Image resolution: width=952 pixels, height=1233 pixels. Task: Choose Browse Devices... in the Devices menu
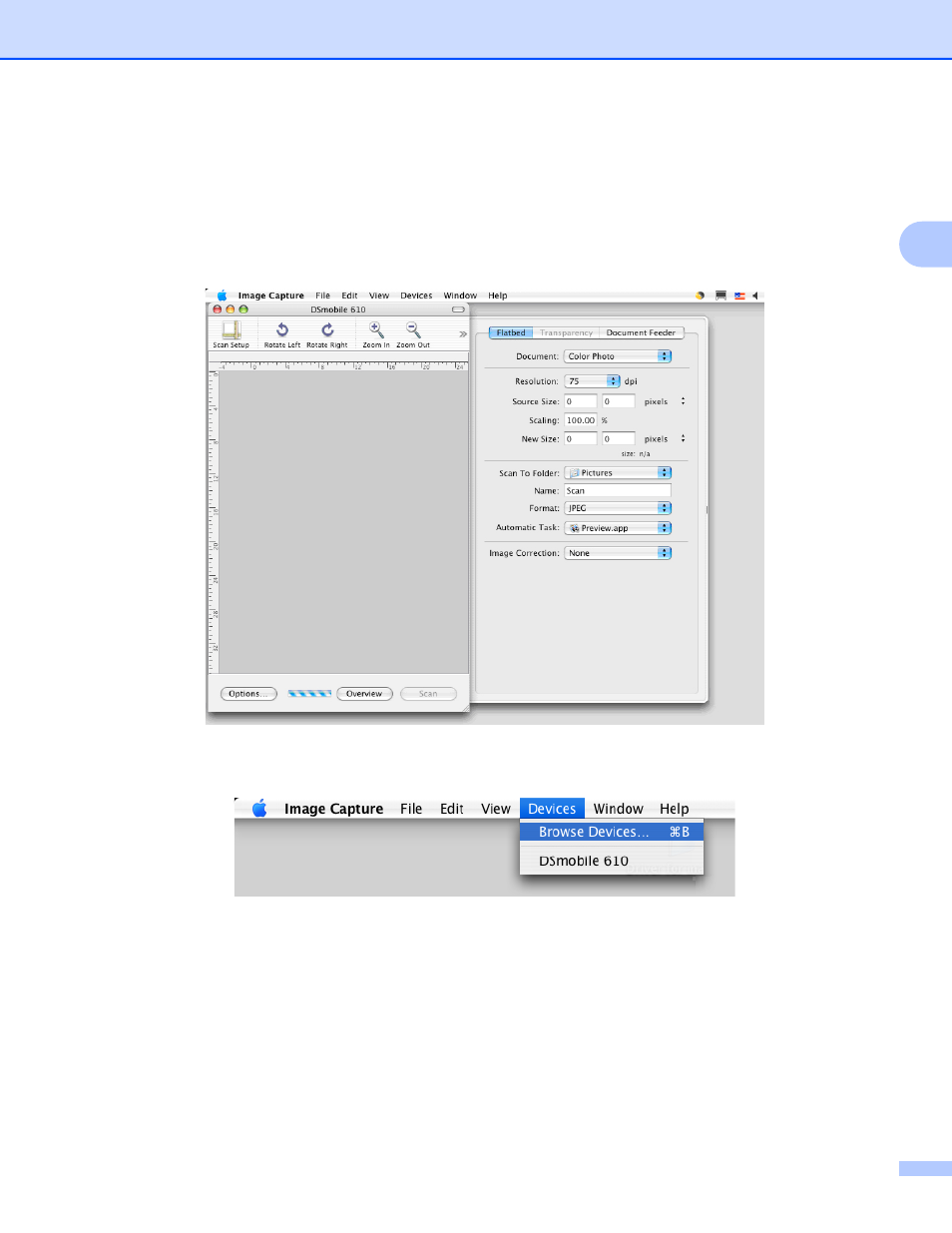(x=612, y=832)
